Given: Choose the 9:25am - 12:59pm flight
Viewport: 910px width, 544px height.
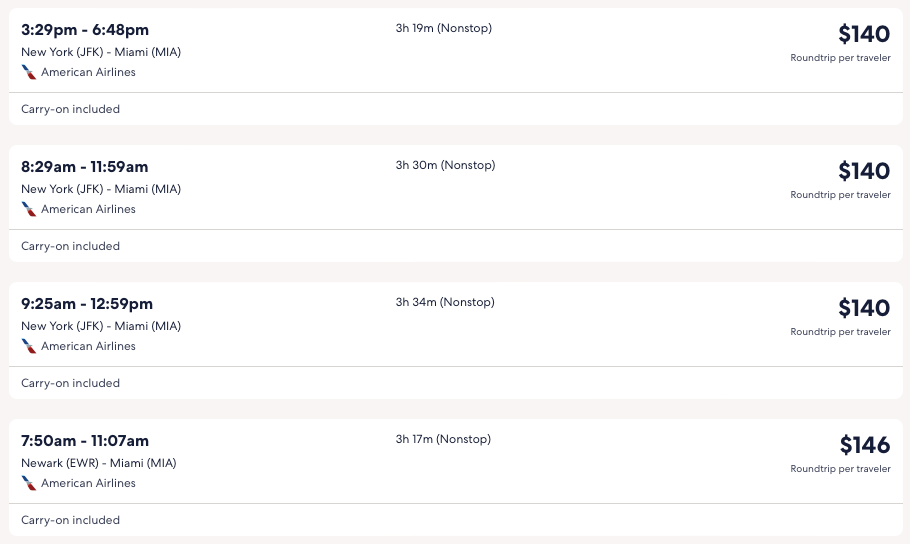Looking at the screenshot, I should (87, 304).
